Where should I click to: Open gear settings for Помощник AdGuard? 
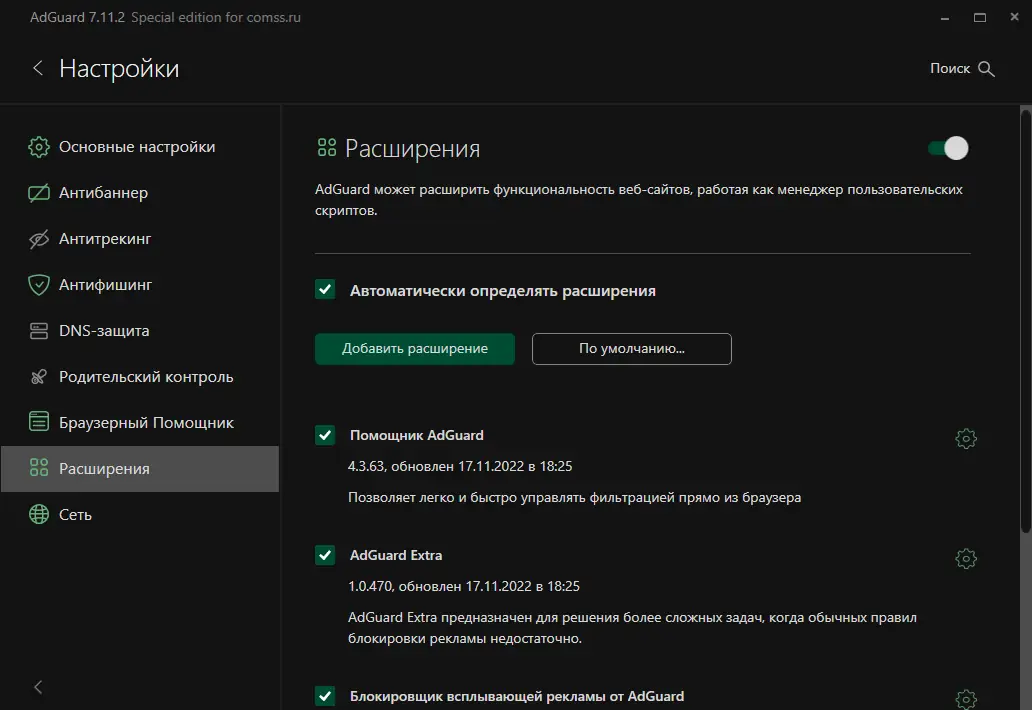click(x=966, y=438)
